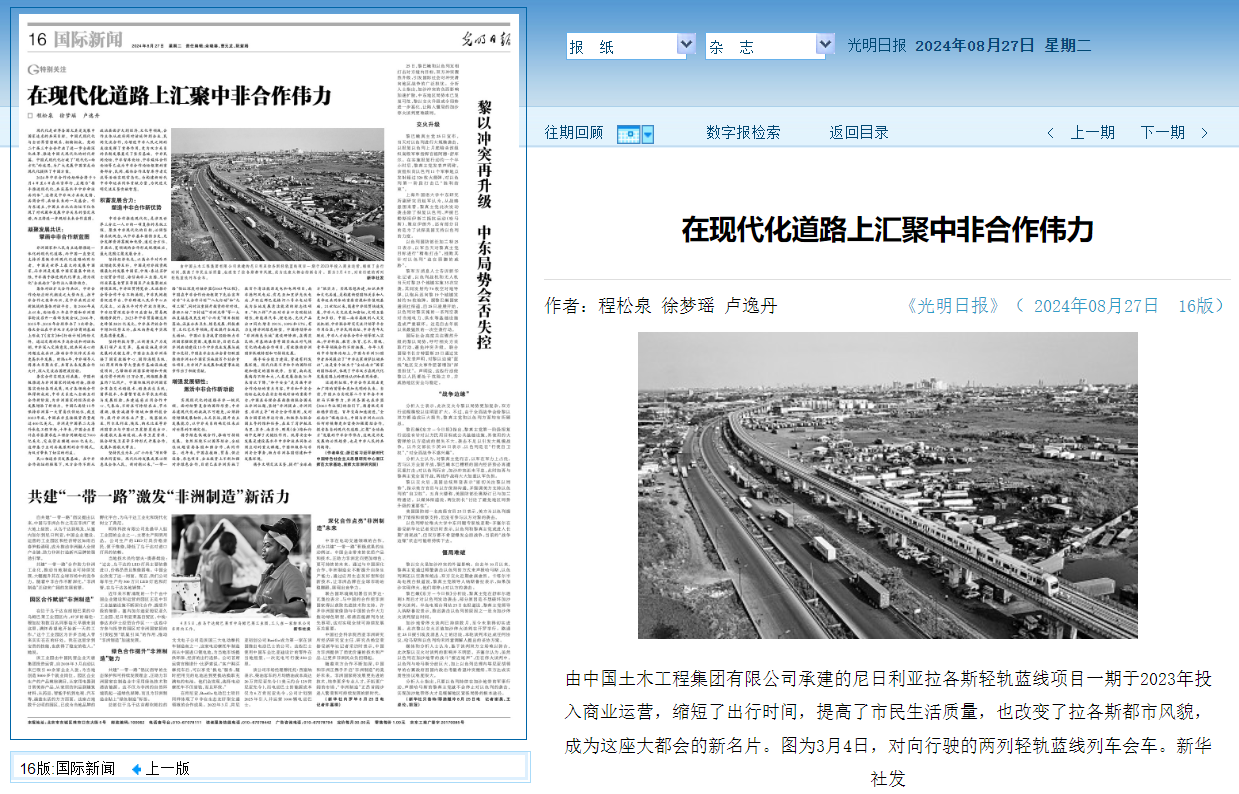Image resolution: width=1239 pixels, height=794 pixels.
Task: Click the 往期回顾 past issues link
Action: pos(574,132)
